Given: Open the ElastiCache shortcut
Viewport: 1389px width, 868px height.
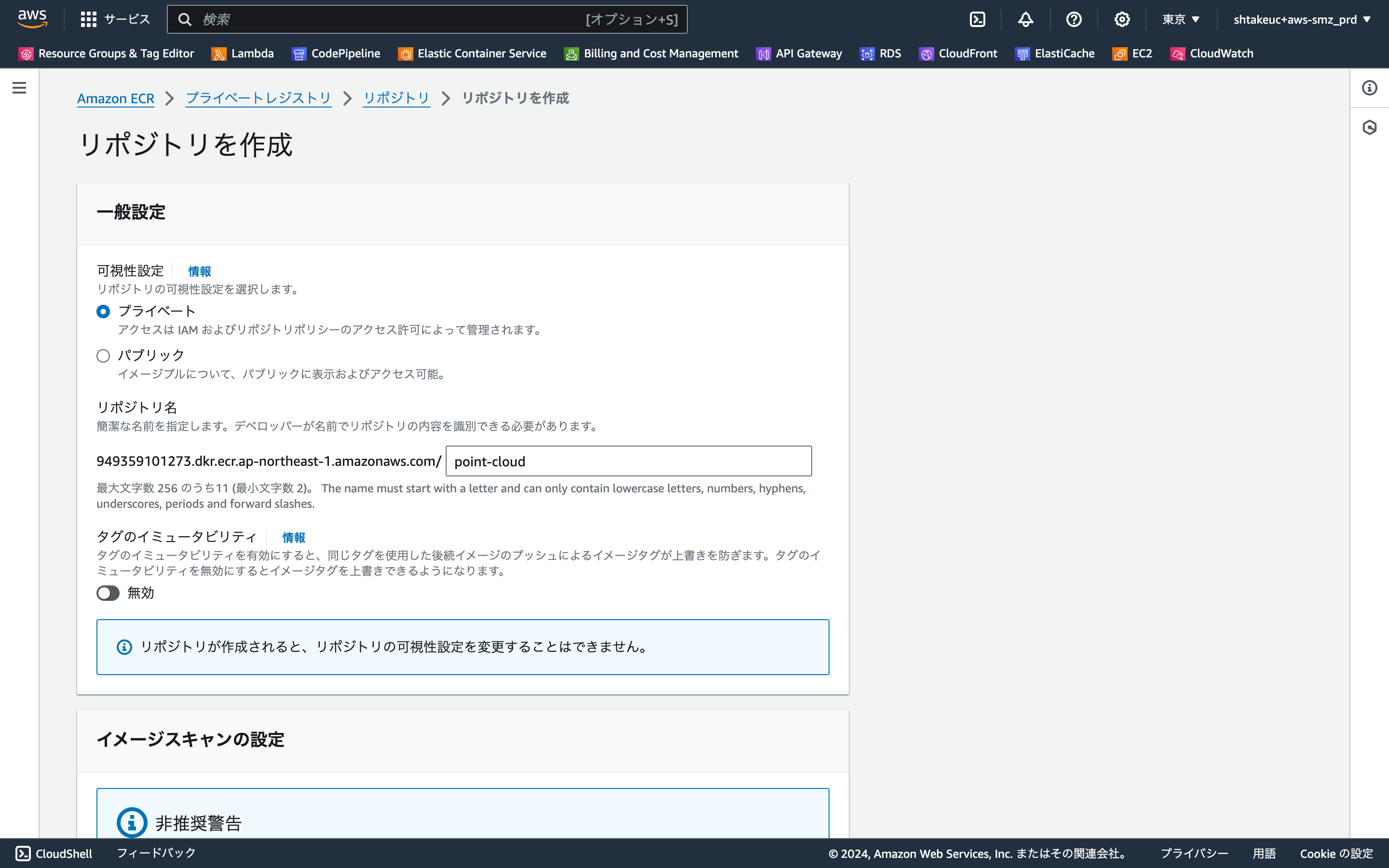Looking at the screenshot, I should point(1055,54).
